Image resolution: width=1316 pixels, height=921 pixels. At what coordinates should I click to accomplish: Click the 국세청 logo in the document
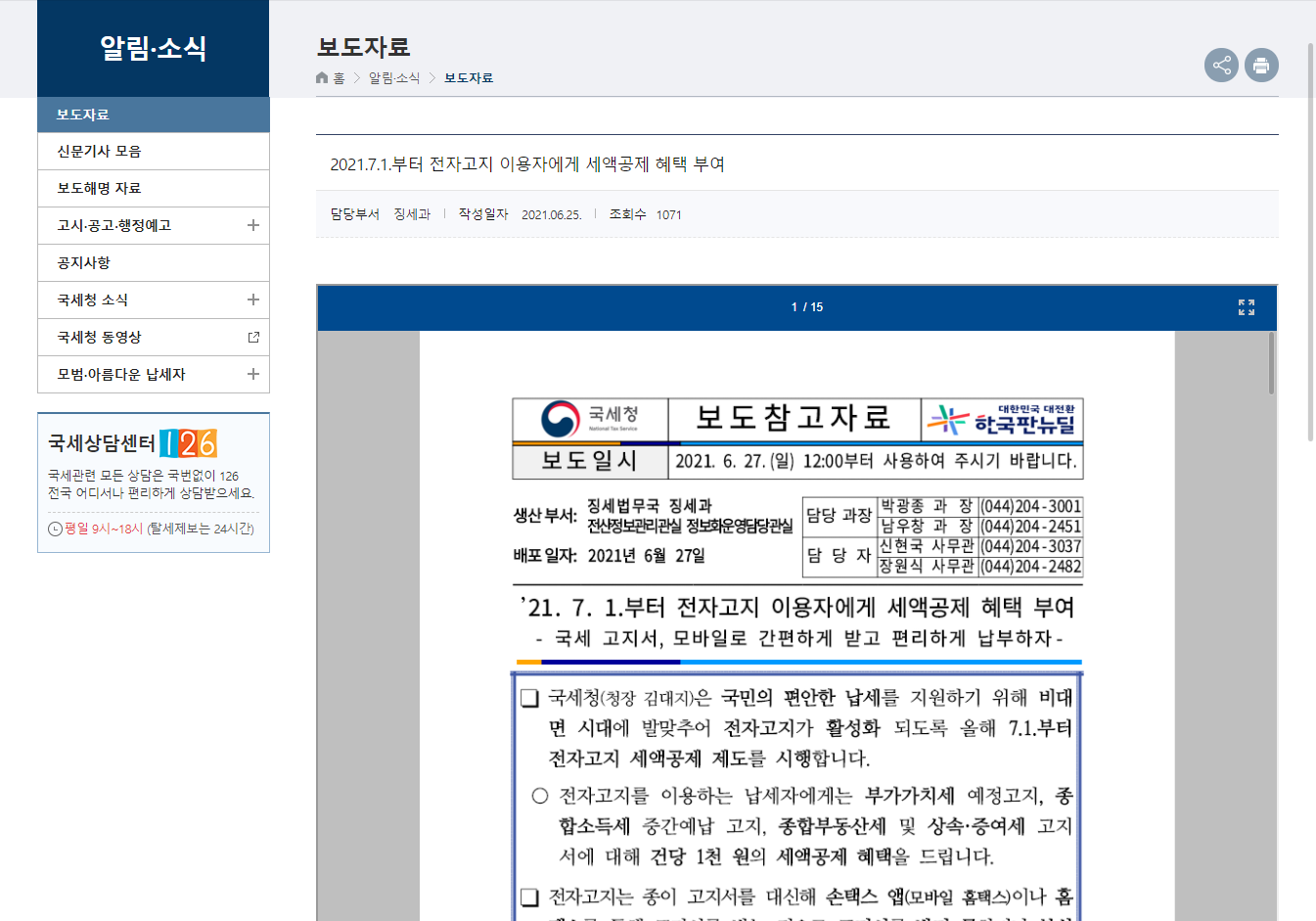point(590,420)
